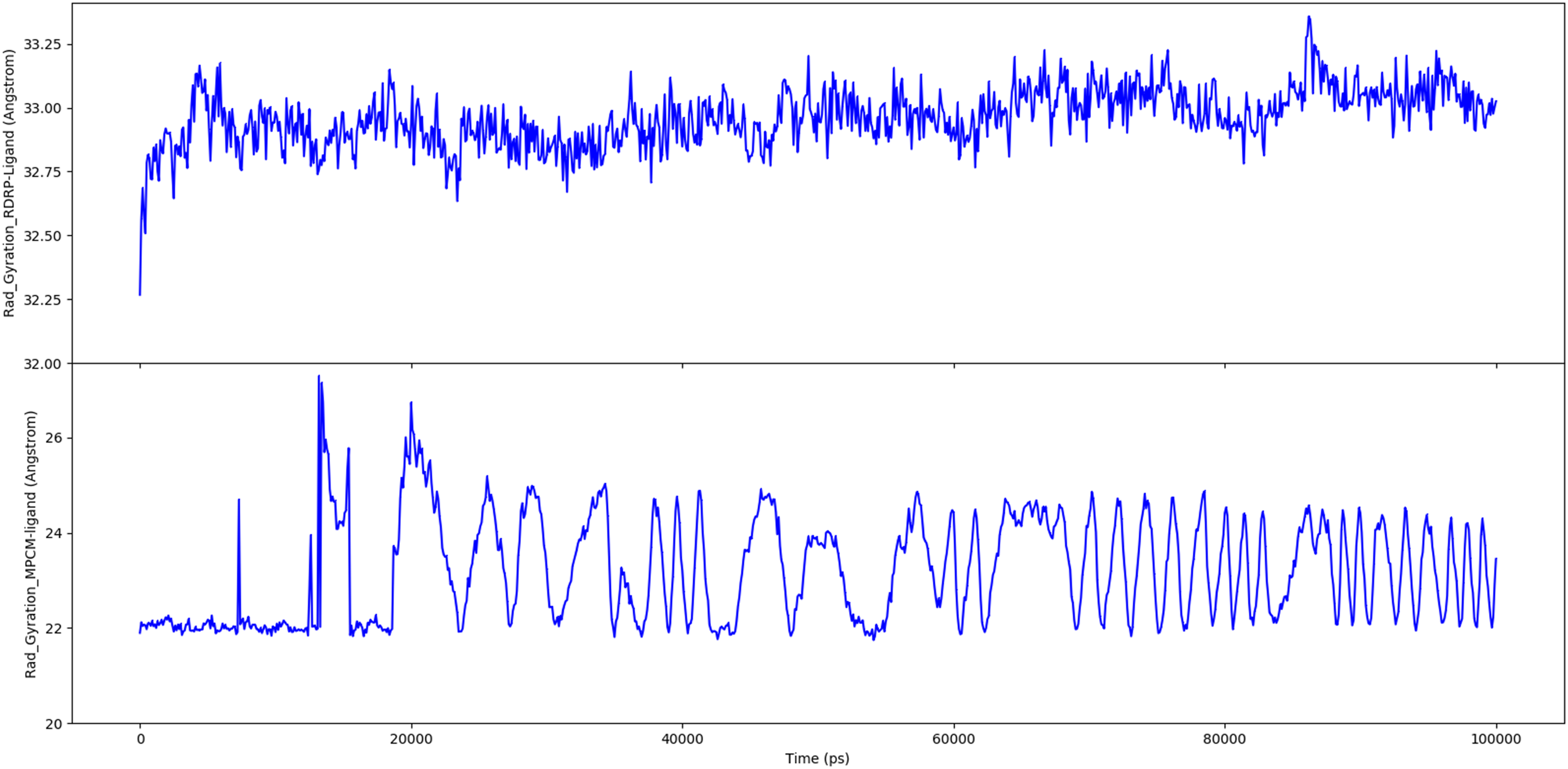Click the starting point of the top curve

(x=140, y=295)
